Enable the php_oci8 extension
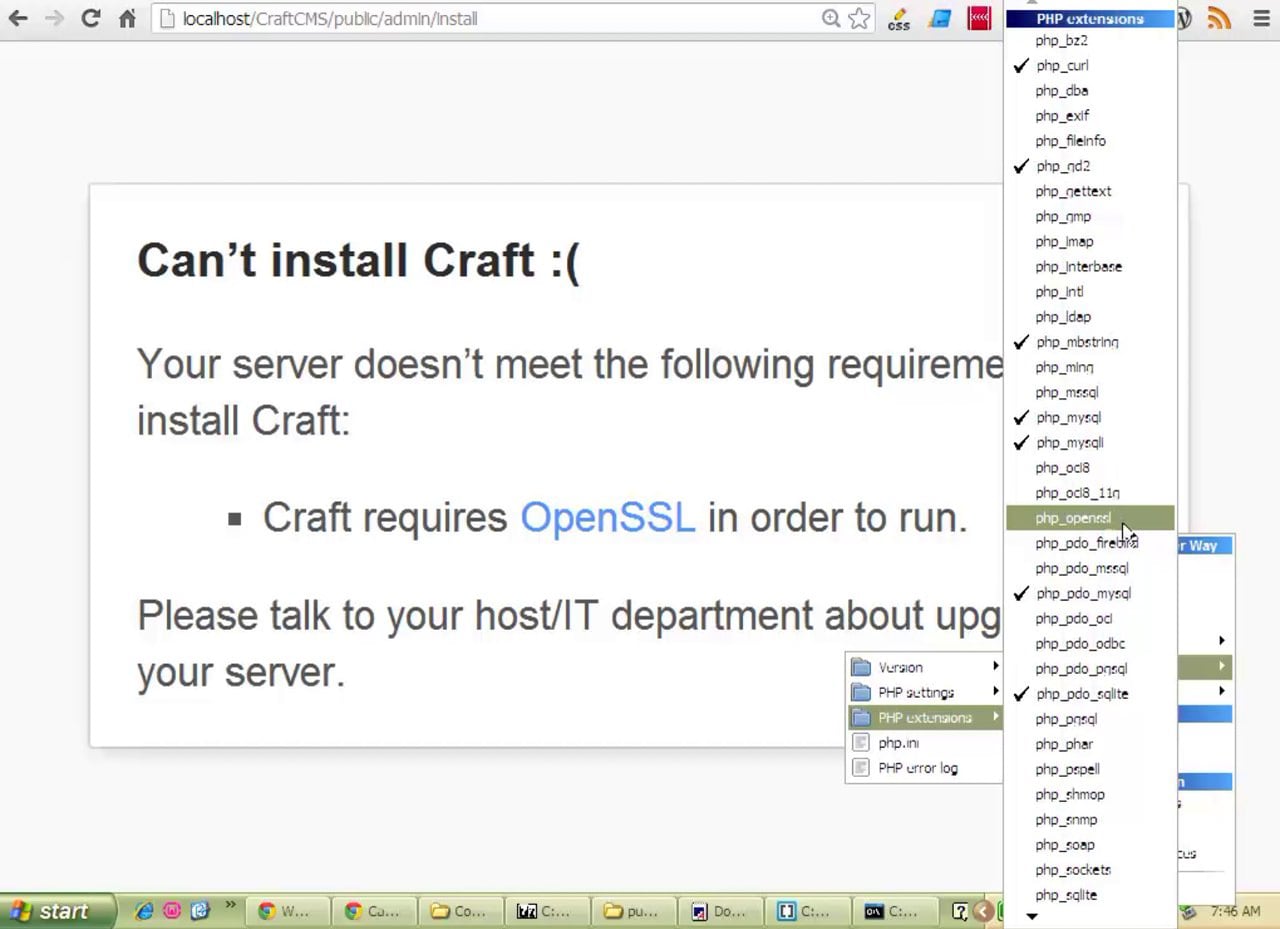Viewport: 1280px width, 929px height. (1090, 467)
